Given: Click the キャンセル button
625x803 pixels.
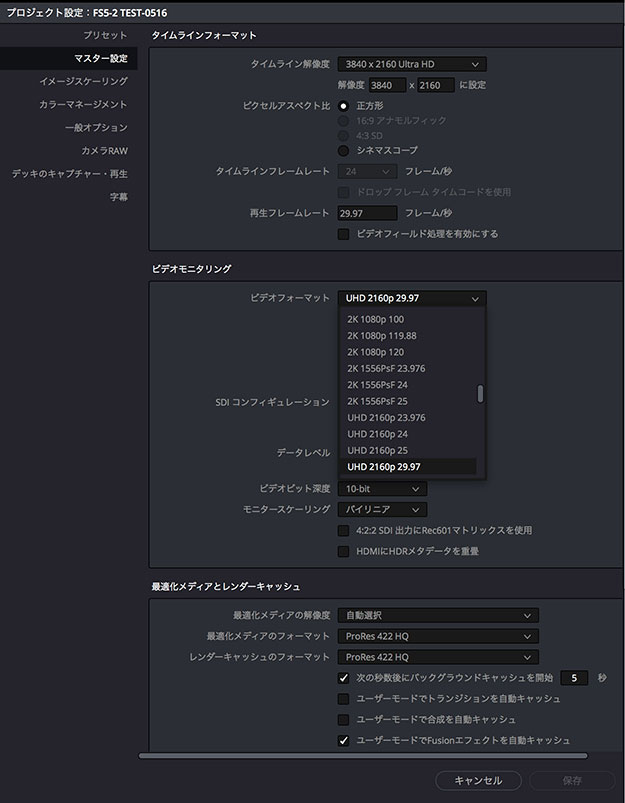Looking at the screenshot, I should pos(477,780).
